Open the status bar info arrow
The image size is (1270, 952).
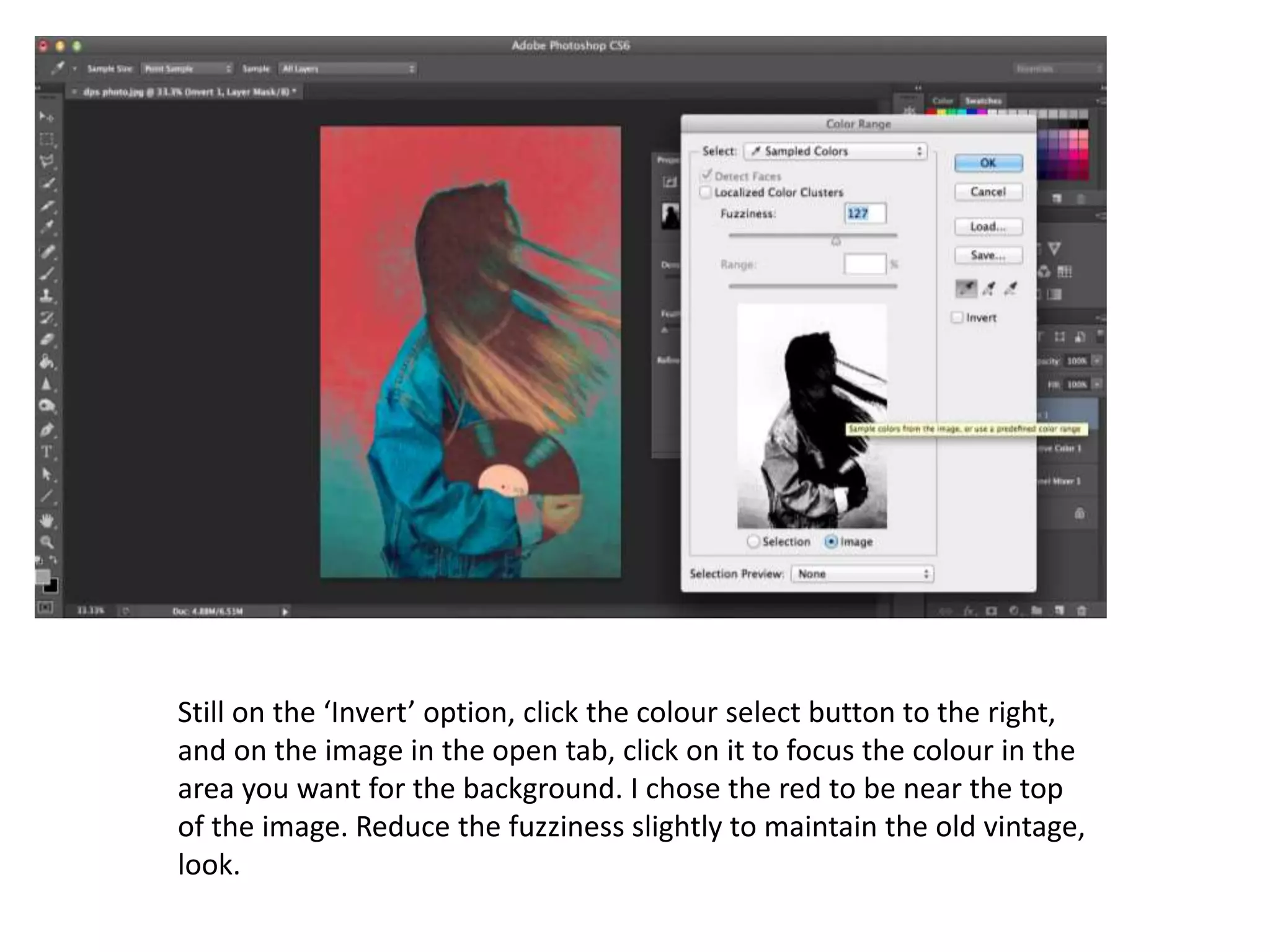[x=285, y=612]
